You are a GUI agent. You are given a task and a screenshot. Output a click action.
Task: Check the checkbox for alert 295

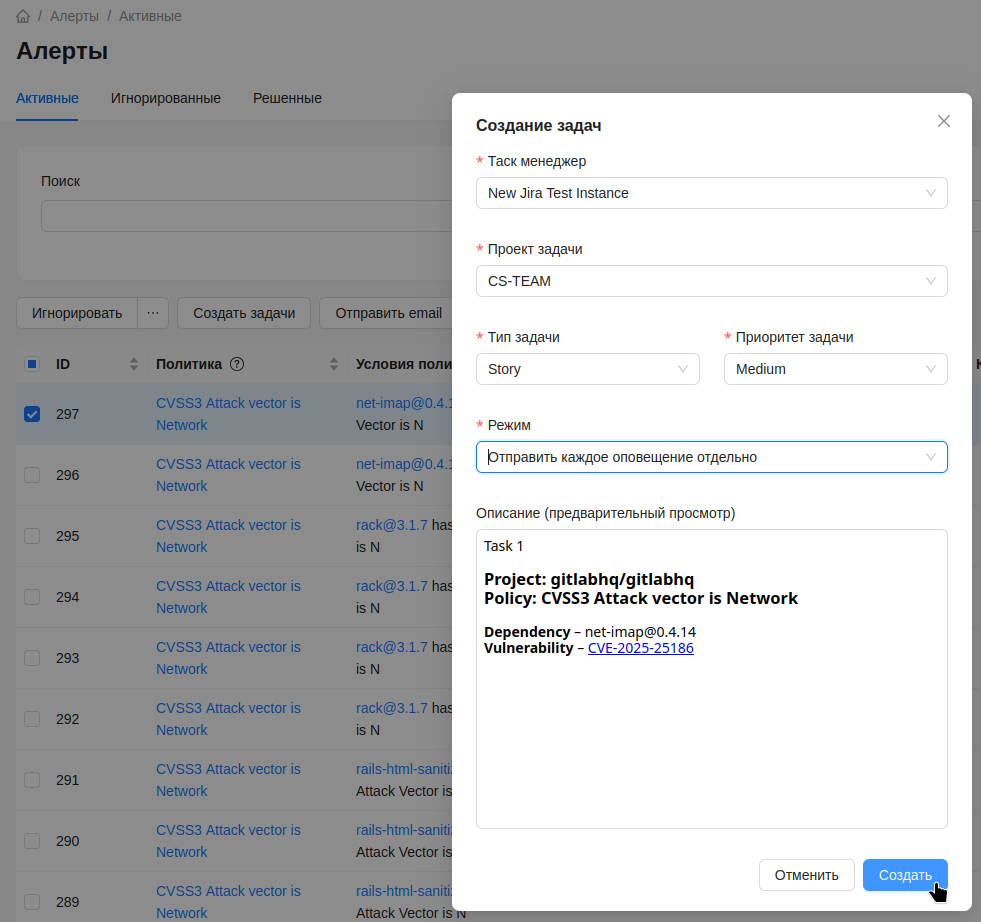click(x=32, y=536)
